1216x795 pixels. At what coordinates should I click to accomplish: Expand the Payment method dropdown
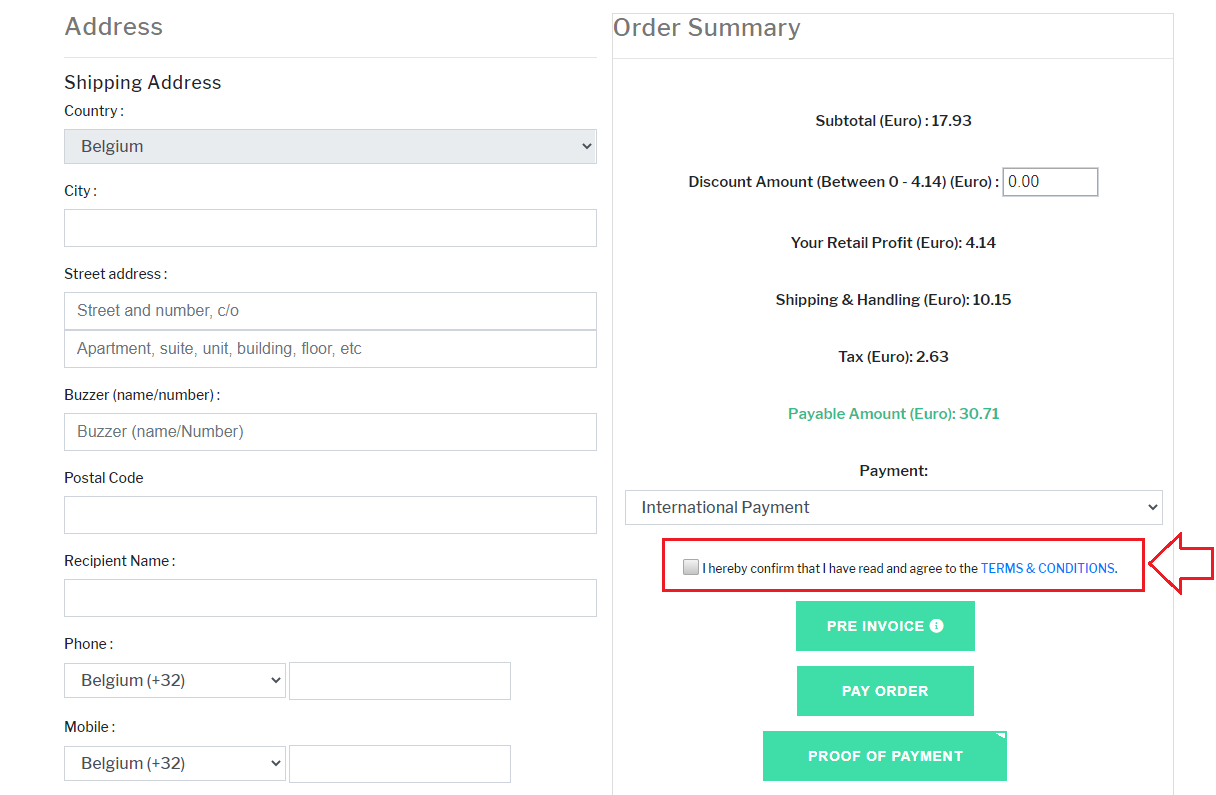(893, 507)
